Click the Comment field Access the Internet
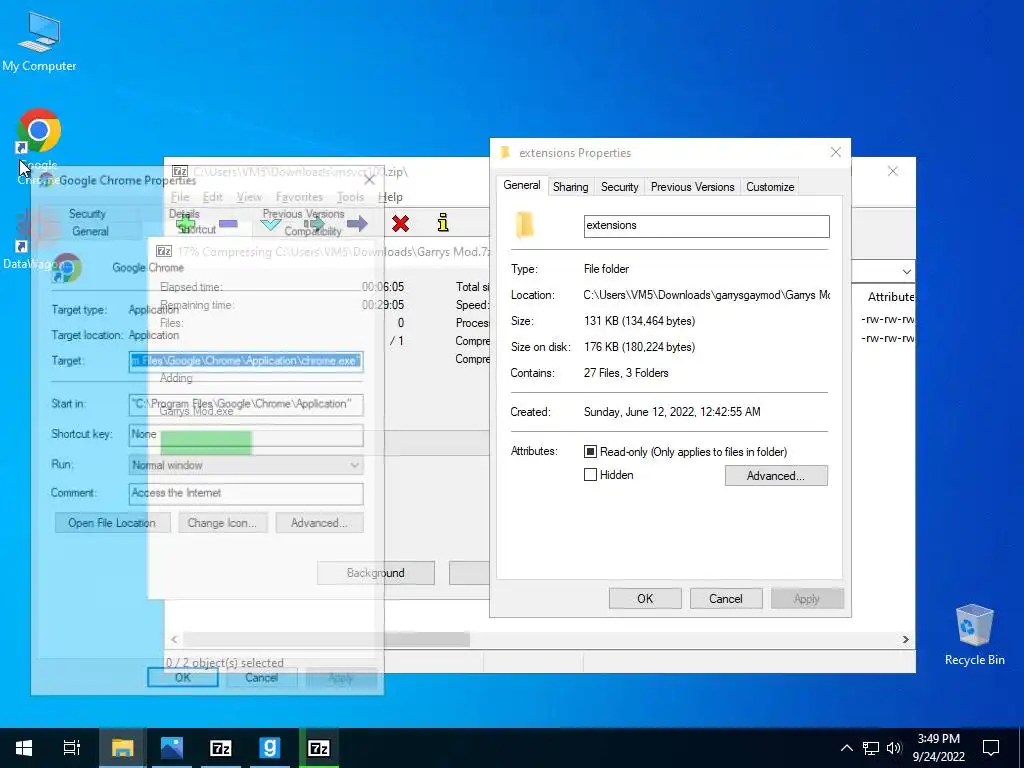Screen dimensions: 1024x768 point(246,493)
